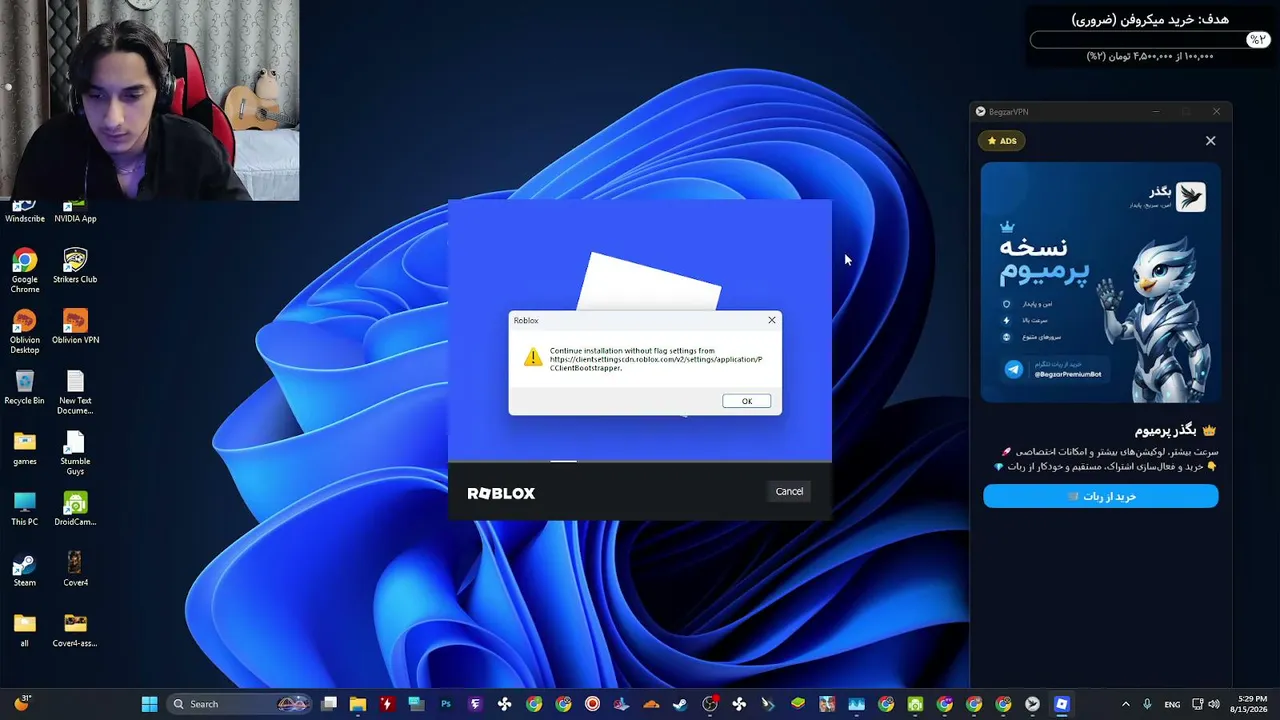Select Oblivion Desktop shortcut
This screenshot has width=1280, height=720.
[x=25, y=331]
